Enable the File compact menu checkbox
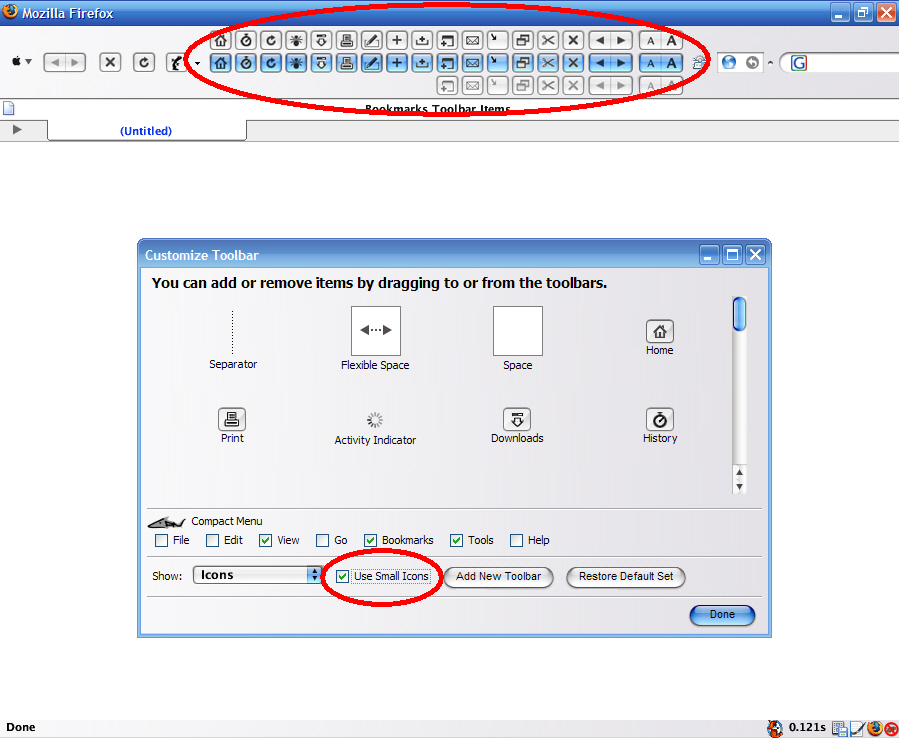The height and width of the screenshot is (738, 899). tap(162, 540)
